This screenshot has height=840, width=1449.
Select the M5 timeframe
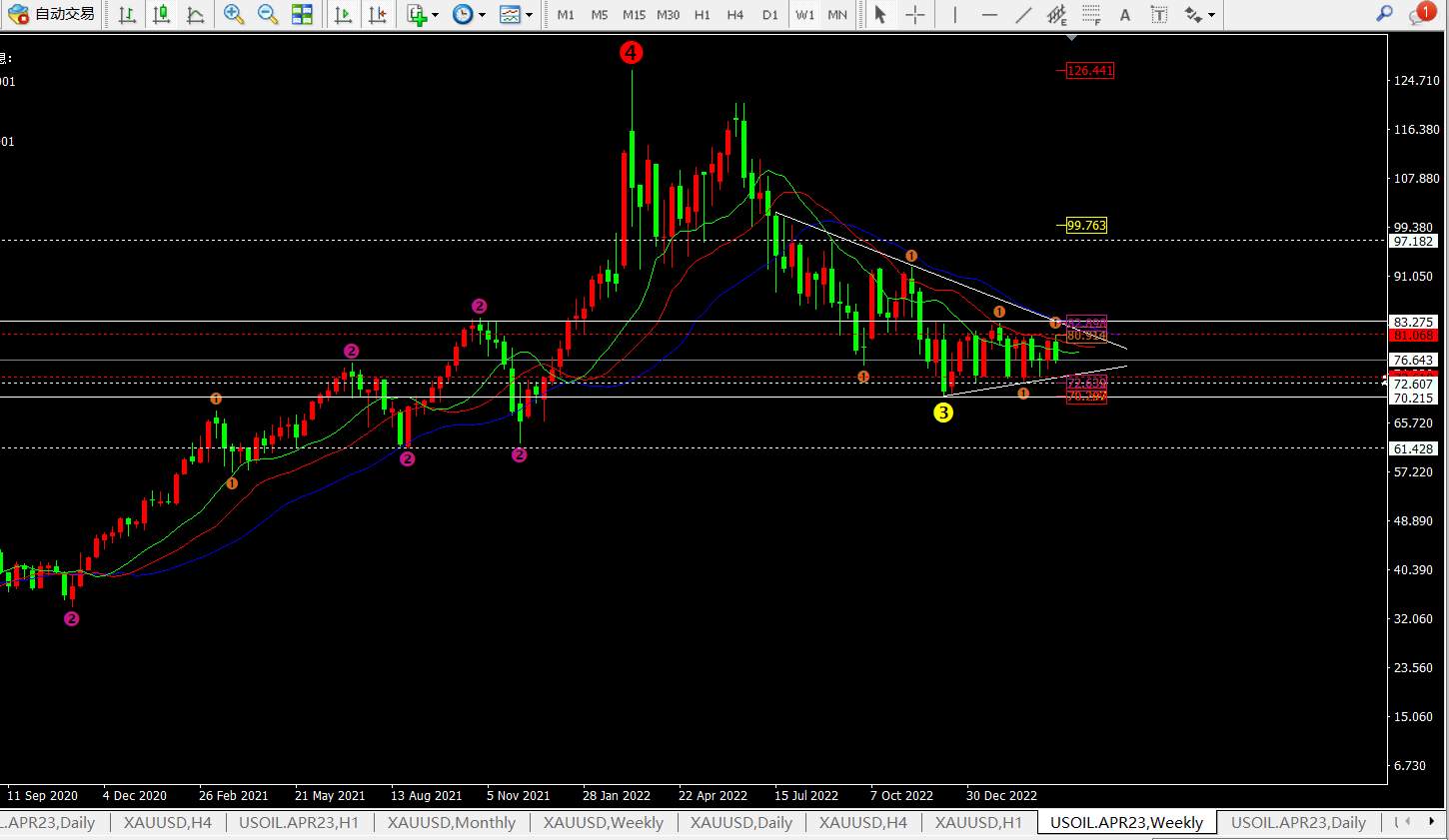(600, 14)
